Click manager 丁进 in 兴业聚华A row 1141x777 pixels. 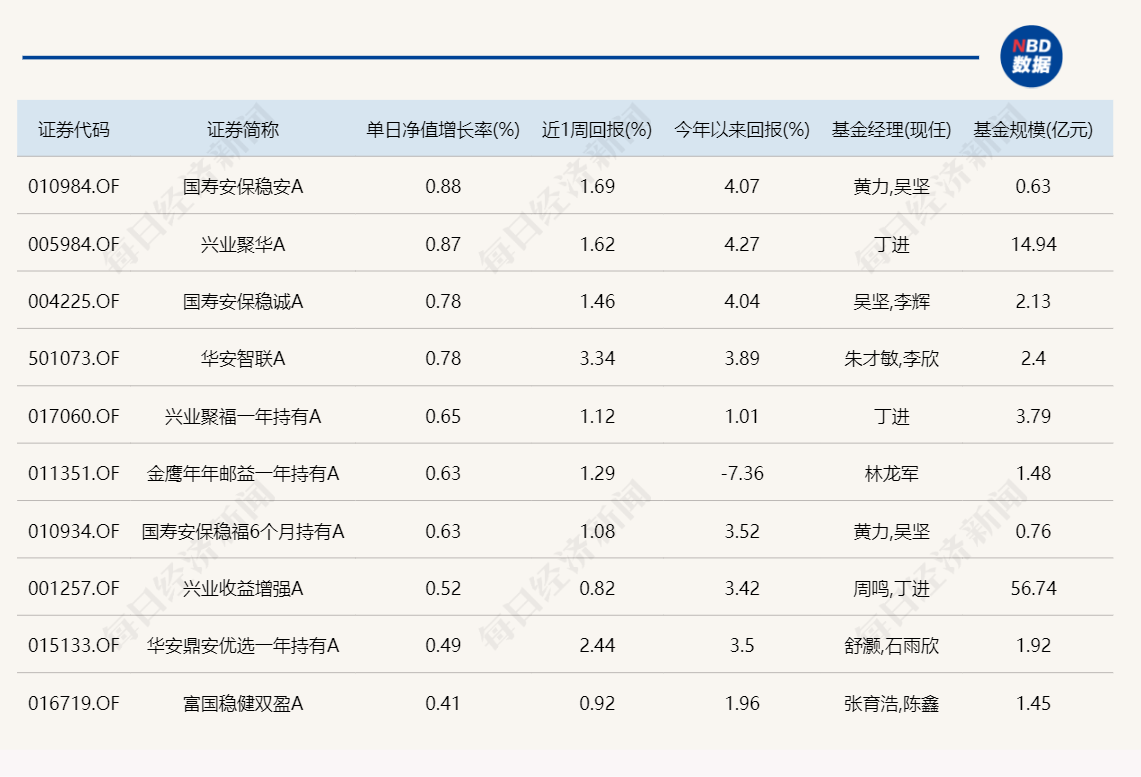tap(891, 244)
